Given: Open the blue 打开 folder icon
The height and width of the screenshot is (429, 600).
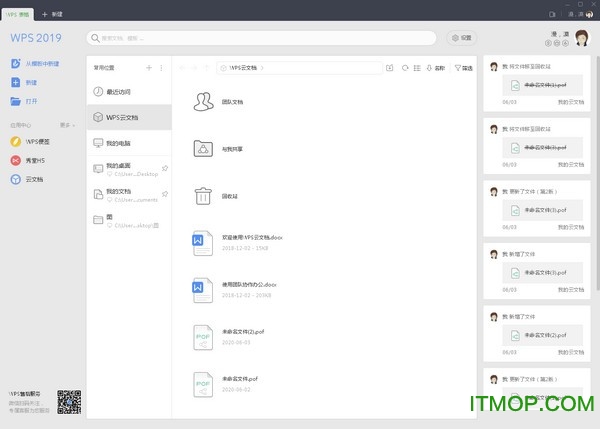Looking at the screenshot, I should (x=16, y=101).
